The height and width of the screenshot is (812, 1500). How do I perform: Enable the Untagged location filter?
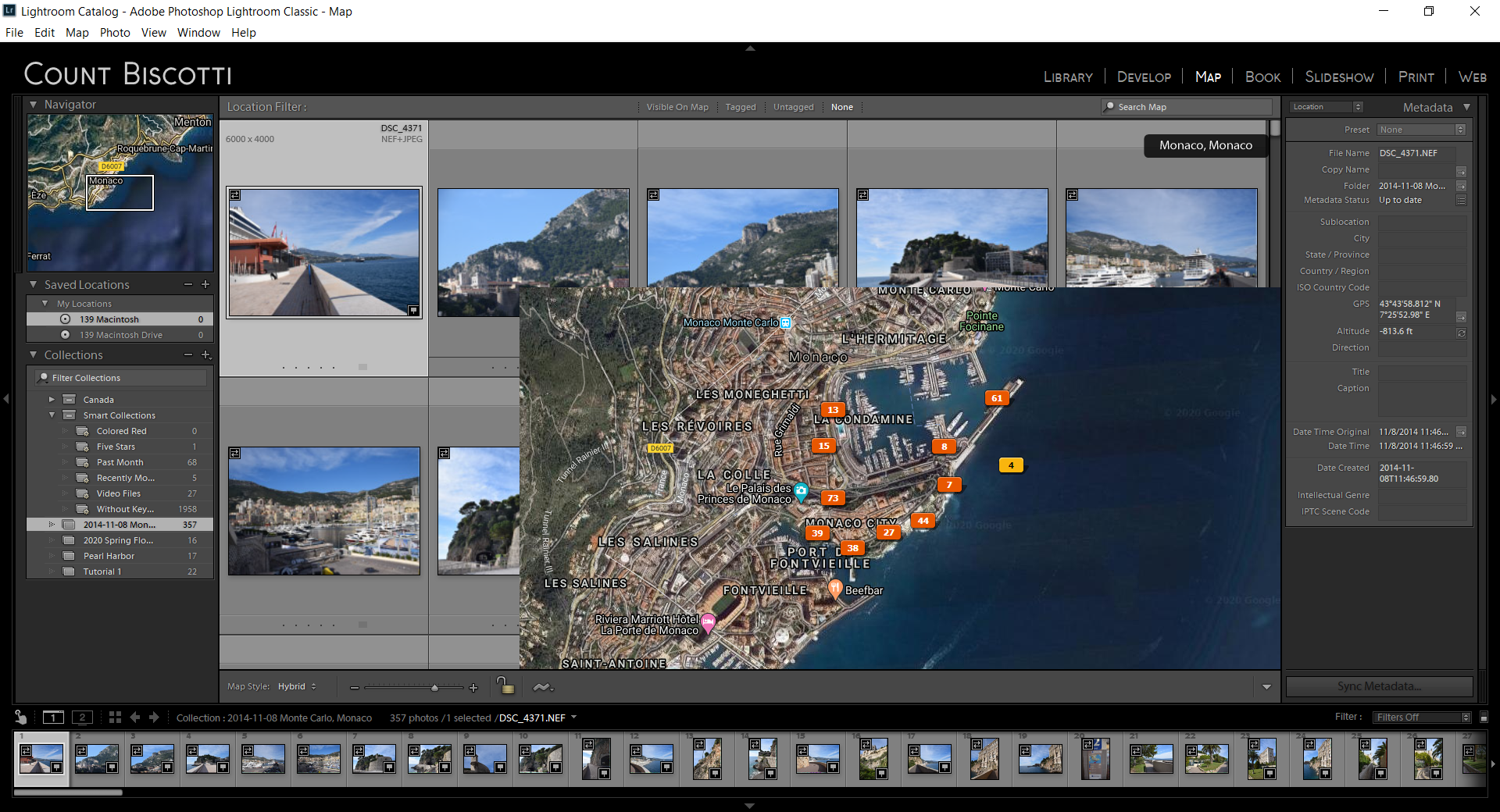(793, 107)
